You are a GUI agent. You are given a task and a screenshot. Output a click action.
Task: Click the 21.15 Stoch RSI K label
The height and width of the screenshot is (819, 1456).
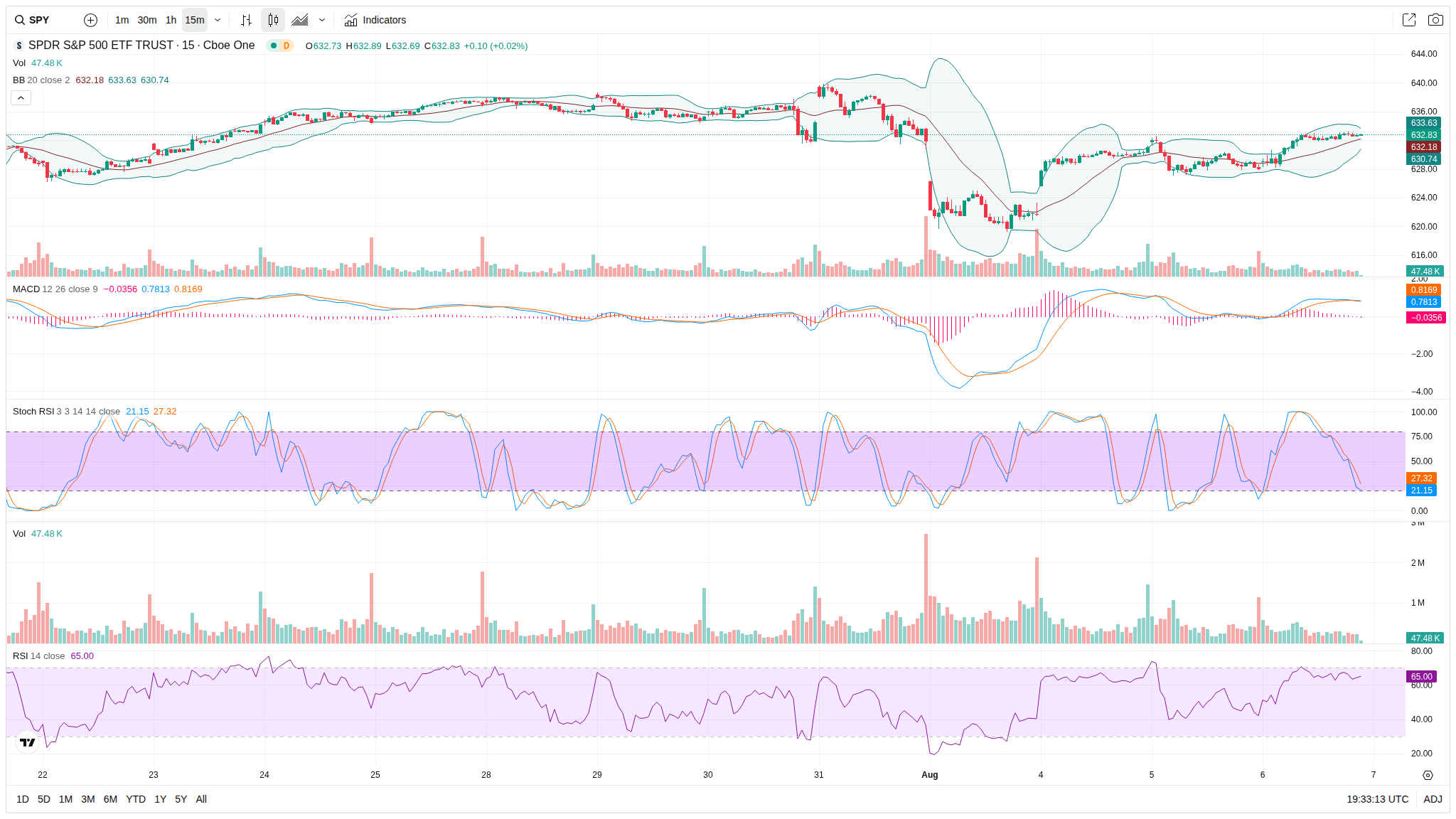point(1422,491)
